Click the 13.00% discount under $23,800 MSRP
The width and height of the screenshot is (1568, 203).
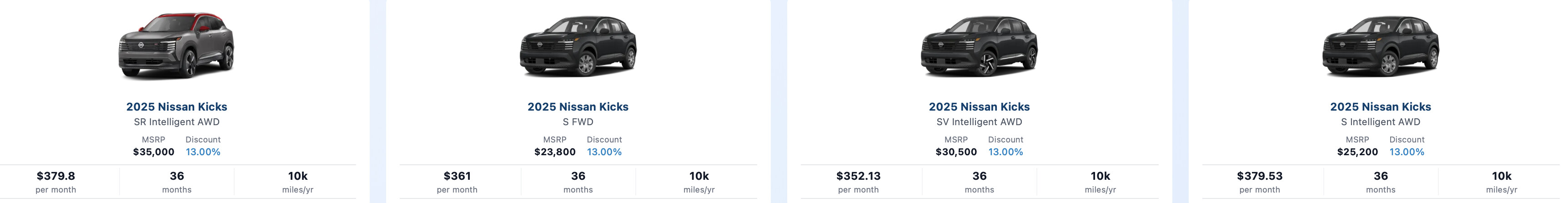(604, 152)
